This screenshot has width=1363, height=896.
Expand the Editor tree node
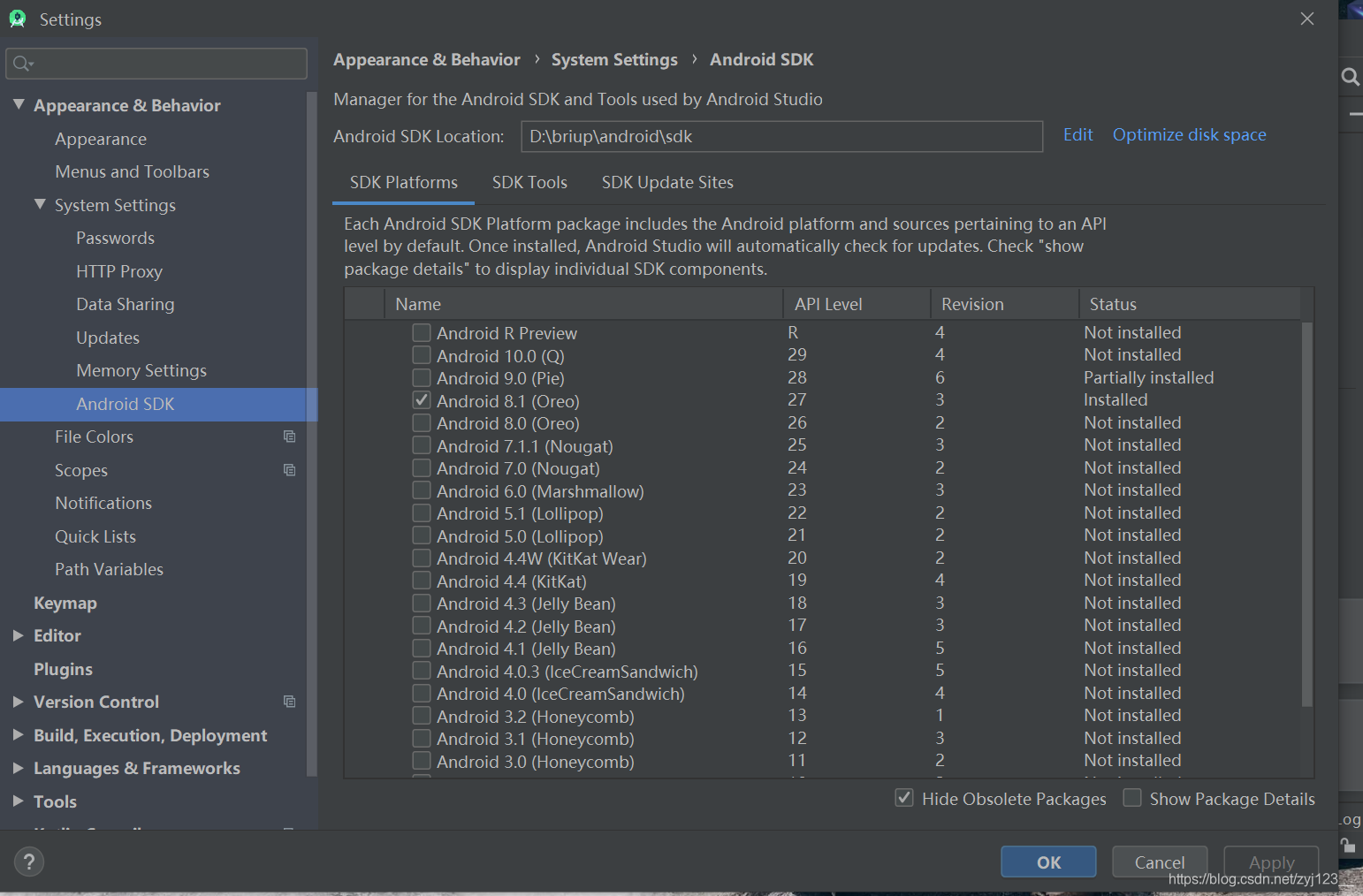[x=19, y=635]
